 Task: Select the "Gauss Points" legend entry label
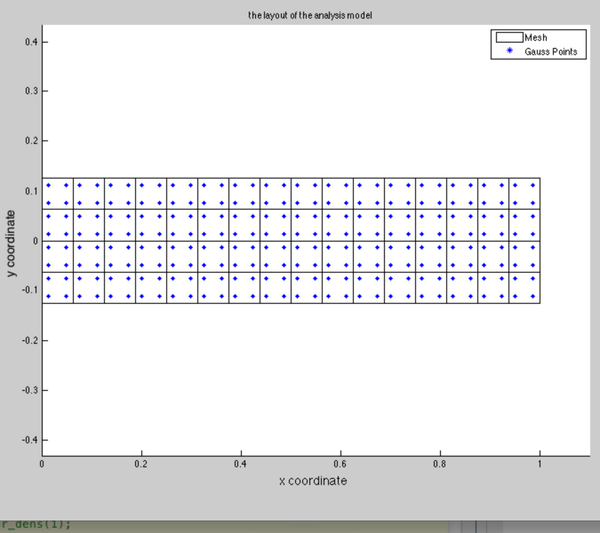click(x=551, y=52)
